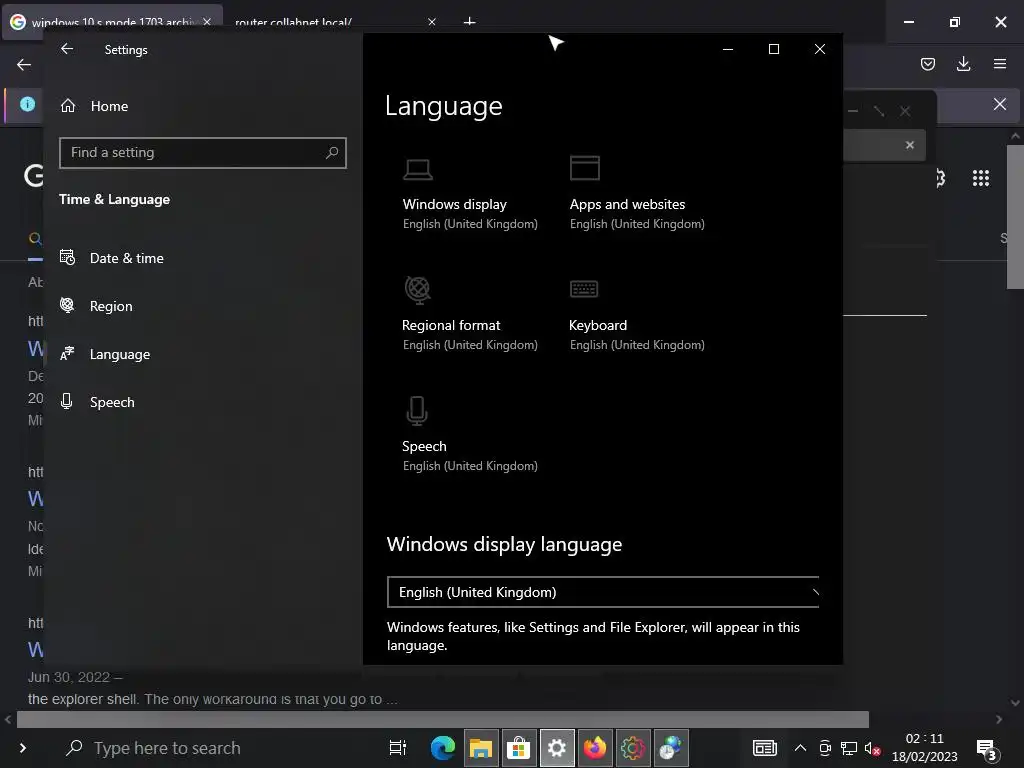Open a new Firefox tab
This screenshot has height=768, width=1024.
[x=470, y=22]
